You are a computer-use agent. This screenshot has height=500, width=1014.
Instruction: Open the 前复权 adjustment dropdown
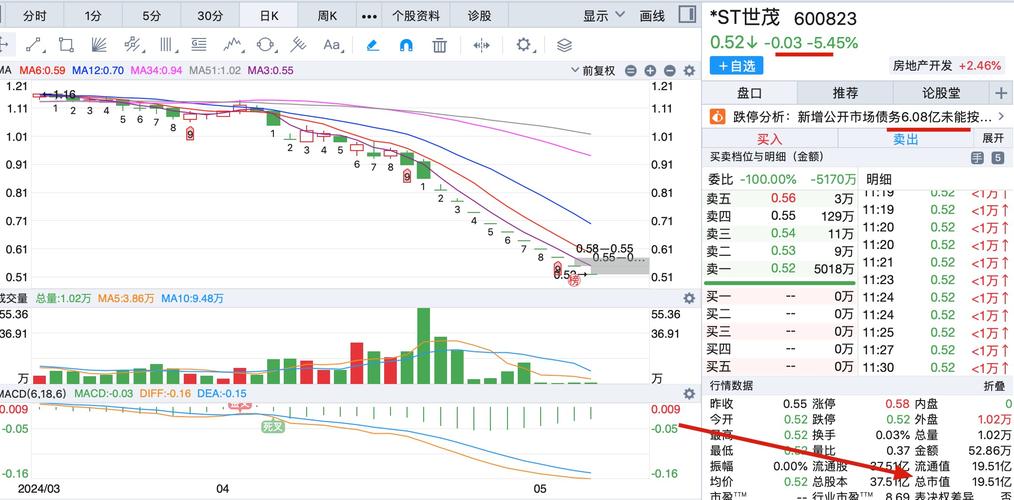(x=593, y=71)
